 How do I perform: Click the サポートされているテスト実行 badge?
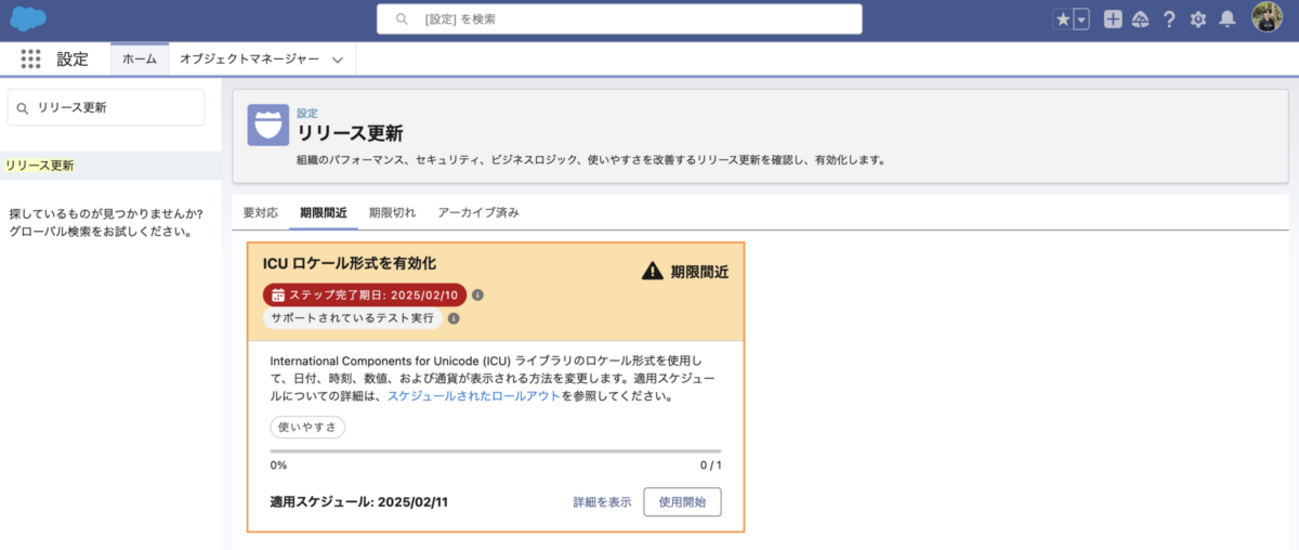(x=352, y=318)
